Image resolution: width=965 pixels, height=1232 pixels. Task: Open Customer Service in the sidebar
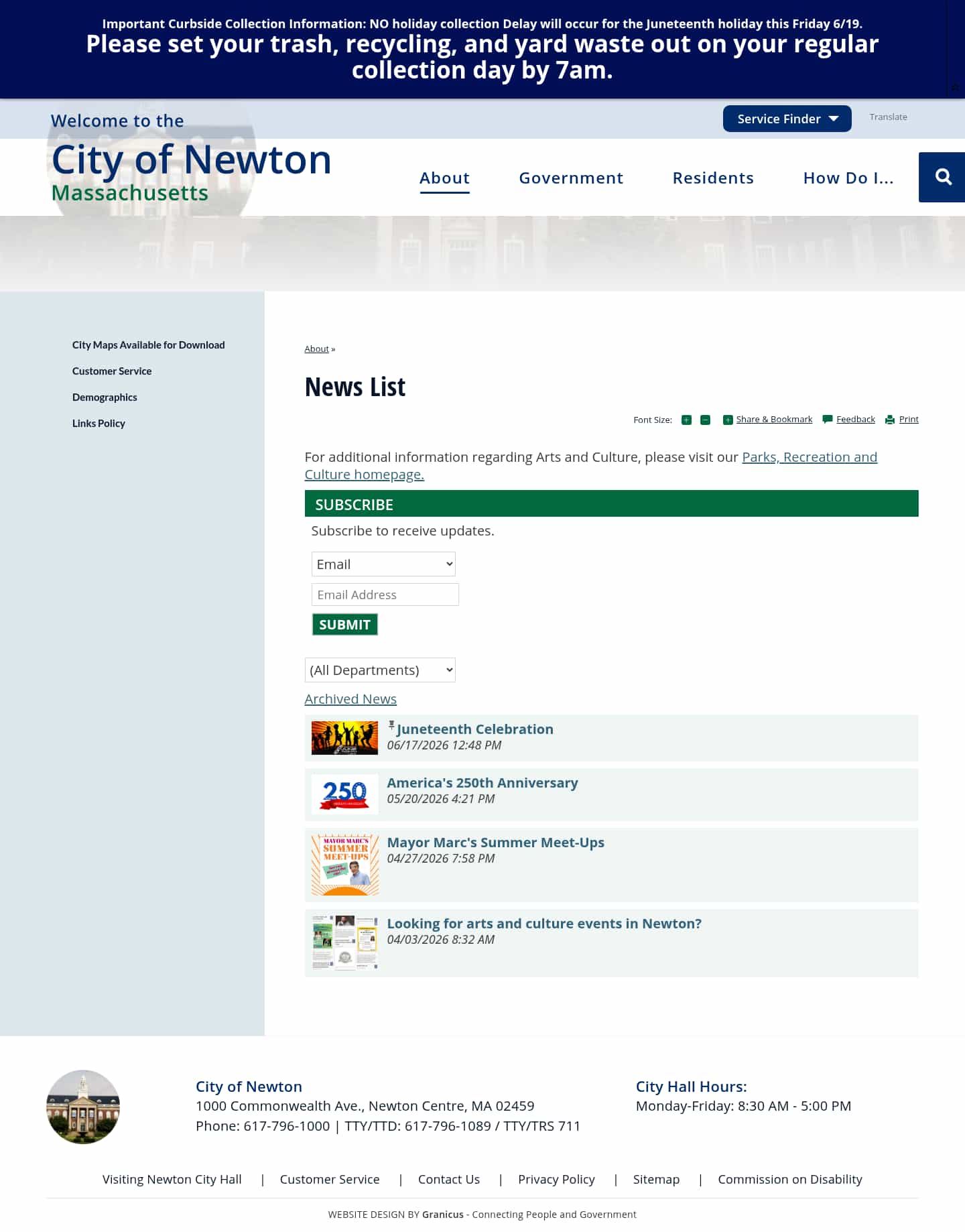112,371
